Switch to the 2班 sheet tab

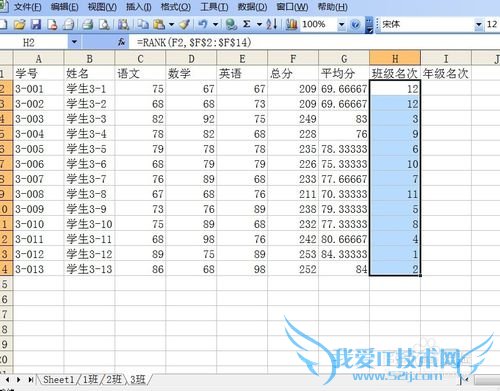[114, 379]
